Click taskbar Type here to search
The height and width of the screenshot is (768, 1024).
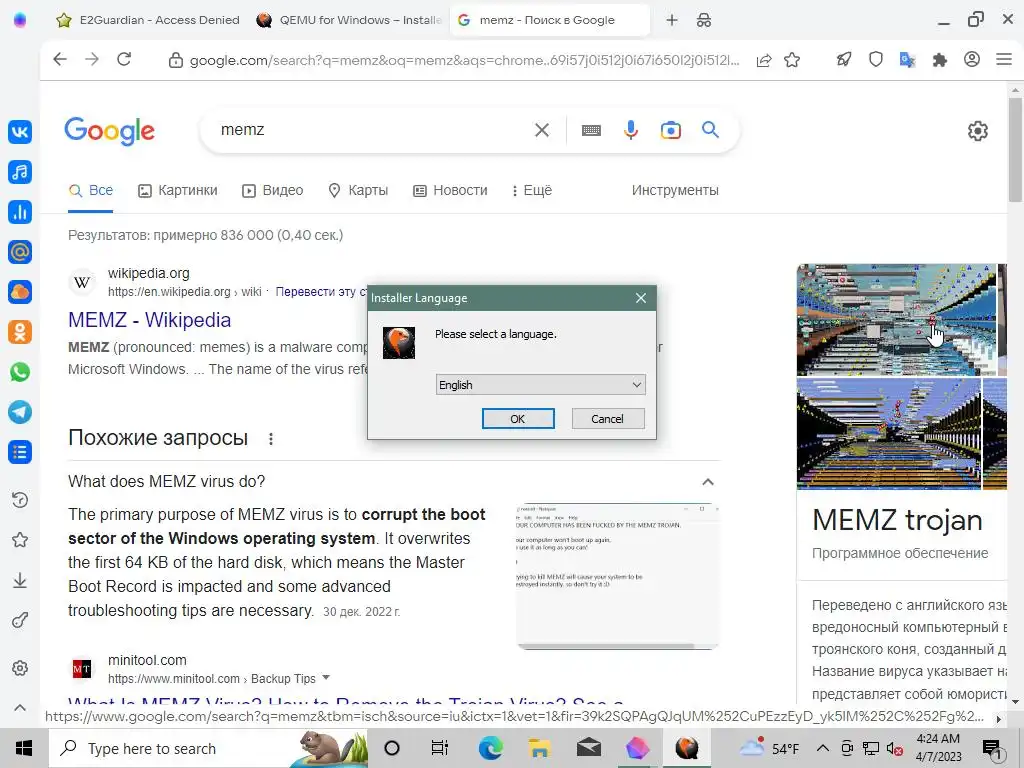(x=208, y=748)
